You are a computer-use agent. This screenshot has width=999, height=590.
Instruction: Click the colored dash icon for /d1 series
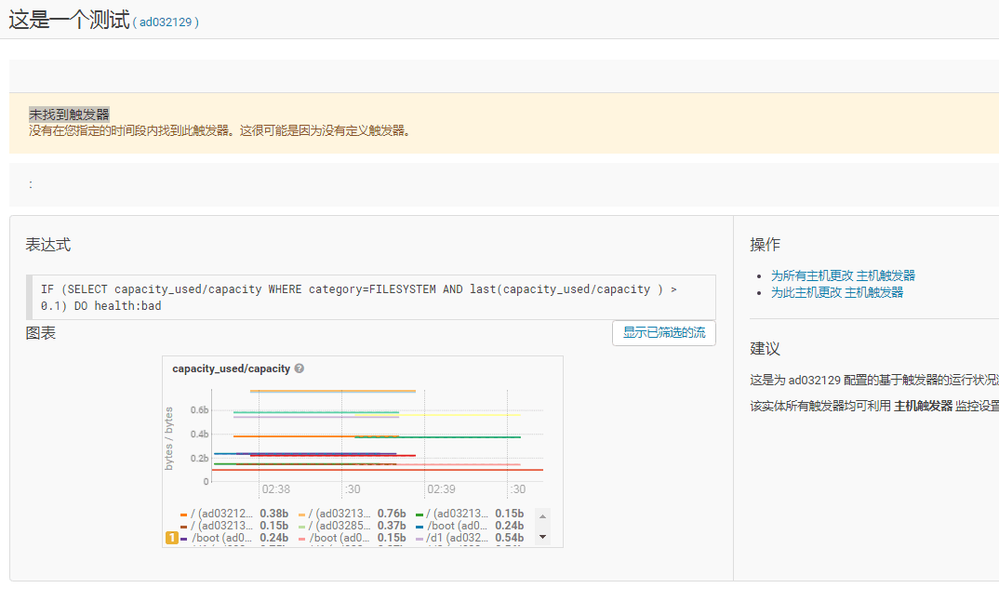coord(420,539)
